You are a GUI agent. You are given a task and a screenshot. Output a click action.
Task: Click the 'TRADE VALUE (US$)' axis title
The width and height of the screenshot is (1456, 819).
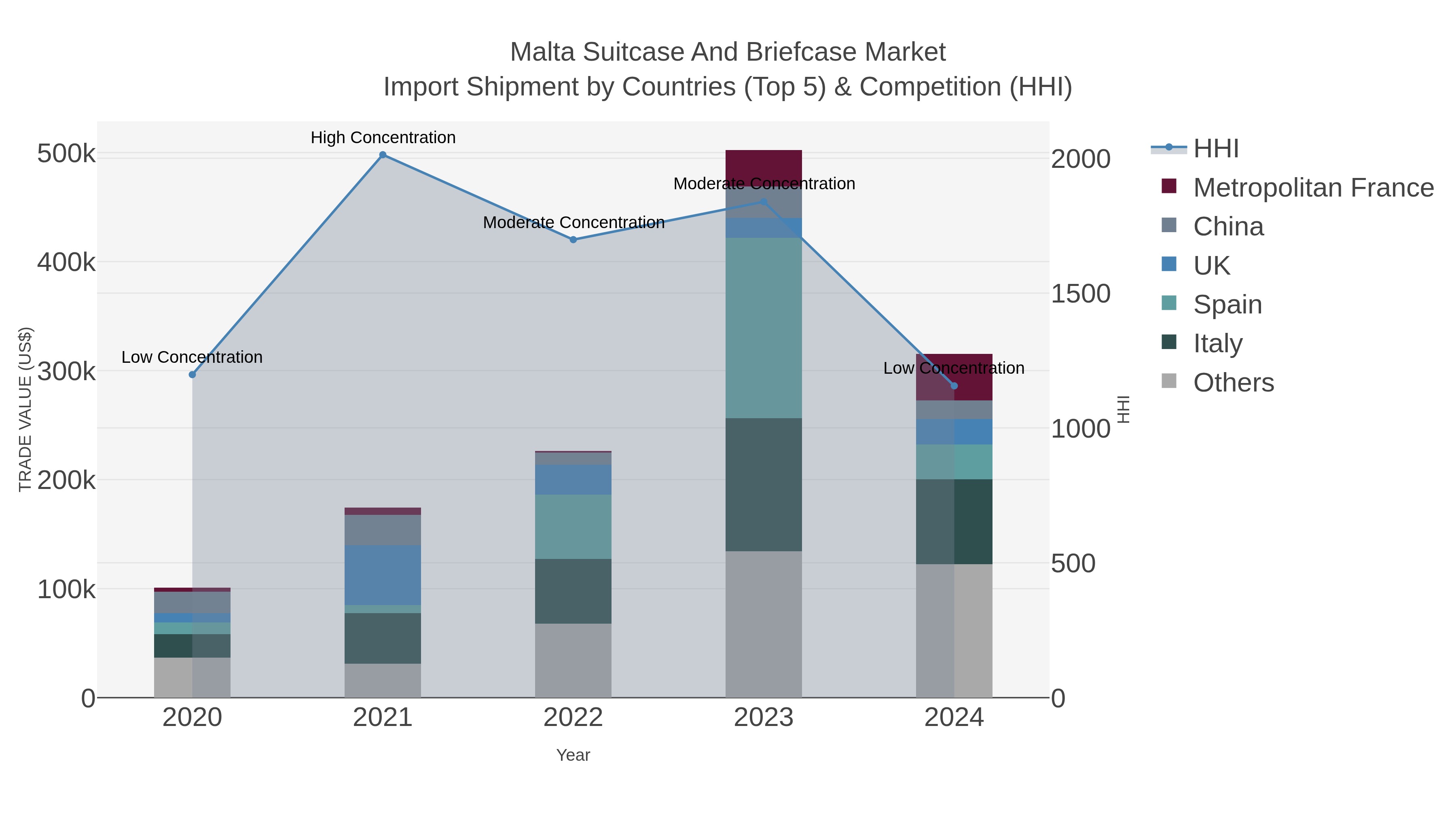pyautogui.click(x=25, y=409)
